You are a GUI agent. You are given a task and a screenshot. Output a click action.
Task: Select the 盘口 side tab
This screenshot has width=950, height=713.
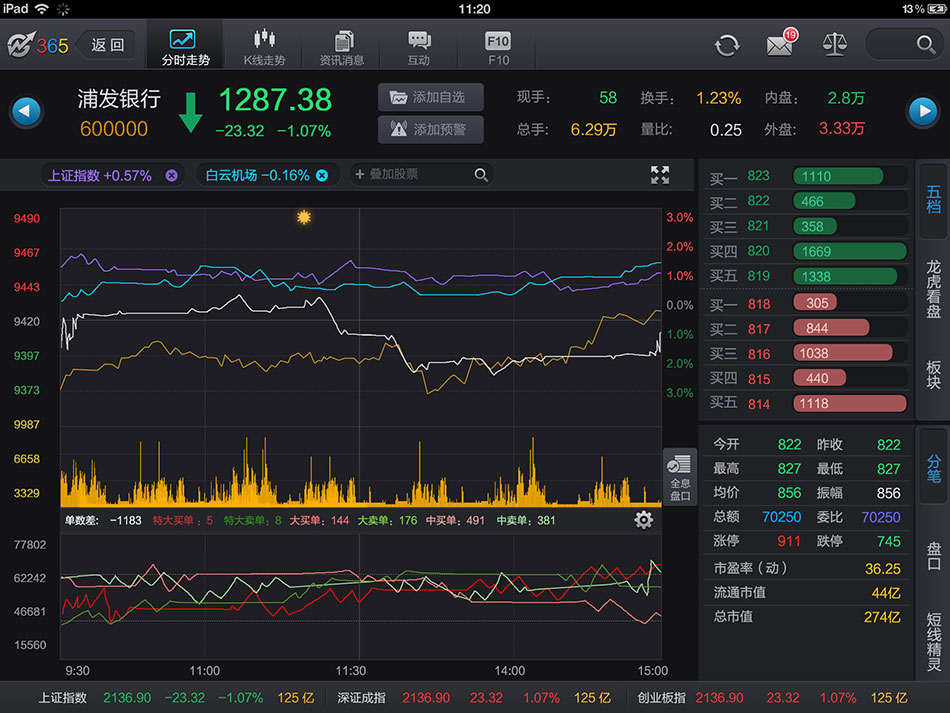933,556
